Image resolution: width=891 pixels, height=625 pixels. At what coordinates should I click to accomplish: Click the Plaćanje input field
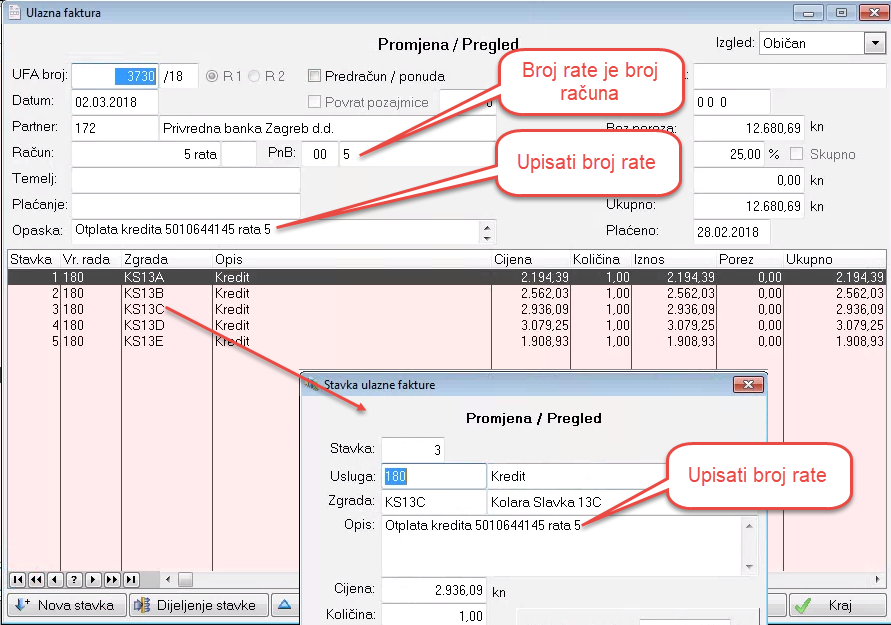point(186,206)
